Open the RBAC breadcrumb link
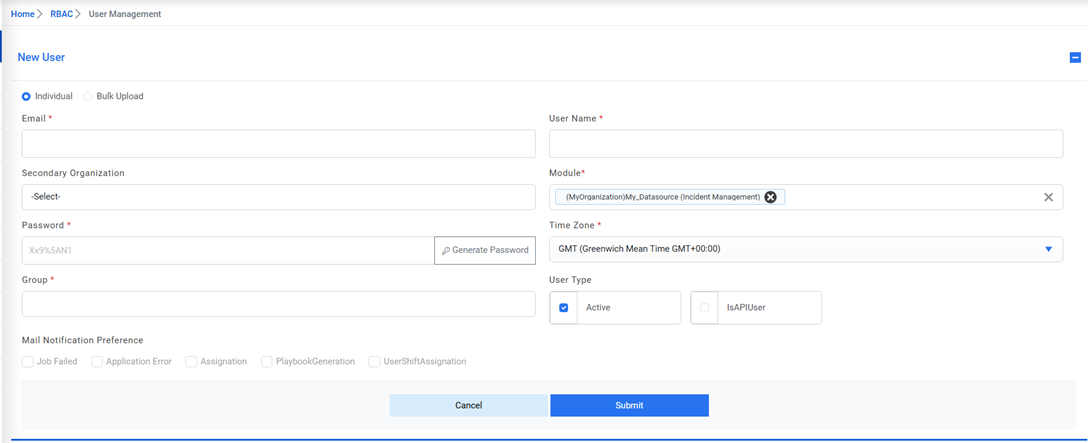The width and height of the screenshot is (1088, 443). 61,14
